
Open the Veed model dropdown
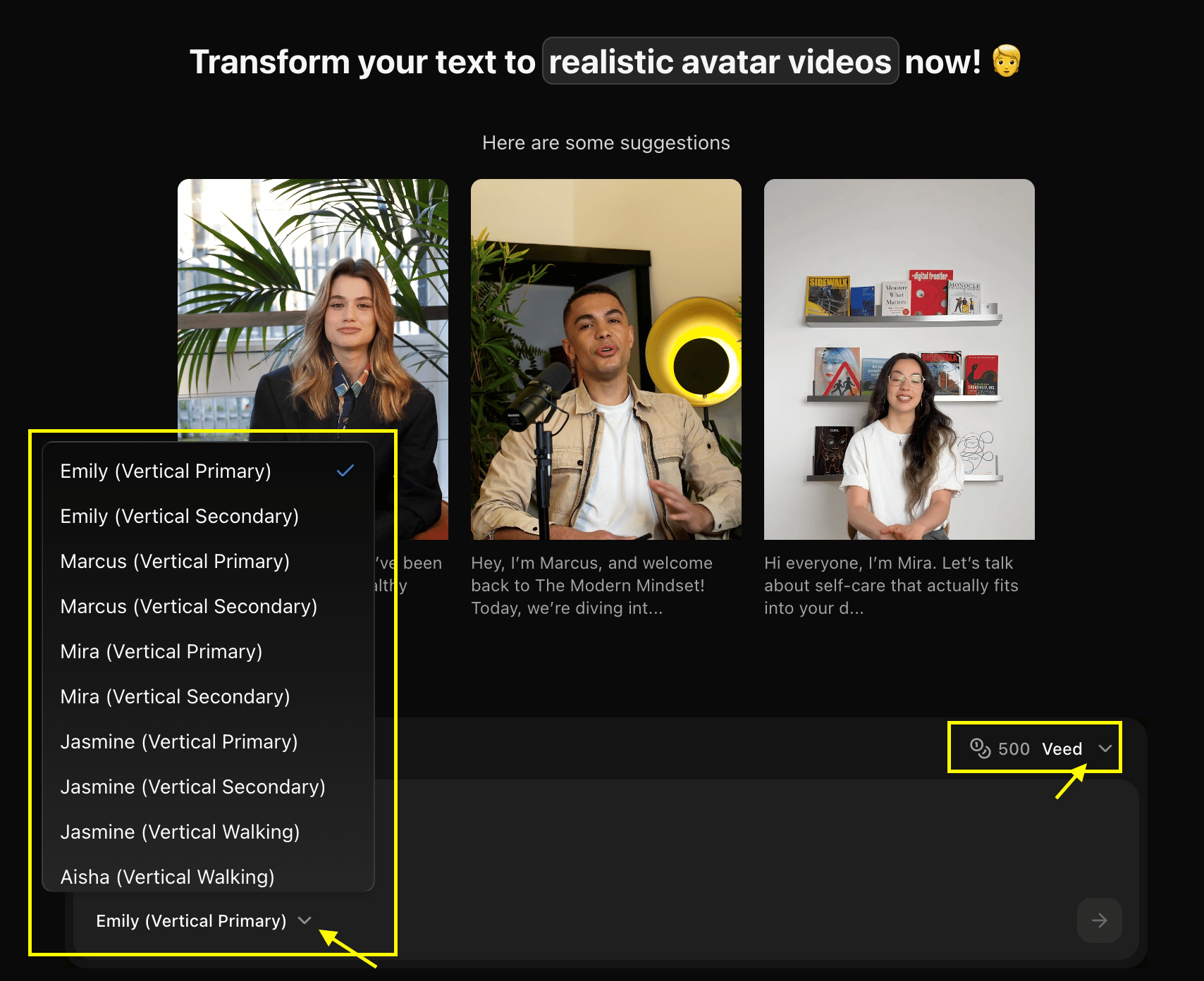coord(1076,748)
